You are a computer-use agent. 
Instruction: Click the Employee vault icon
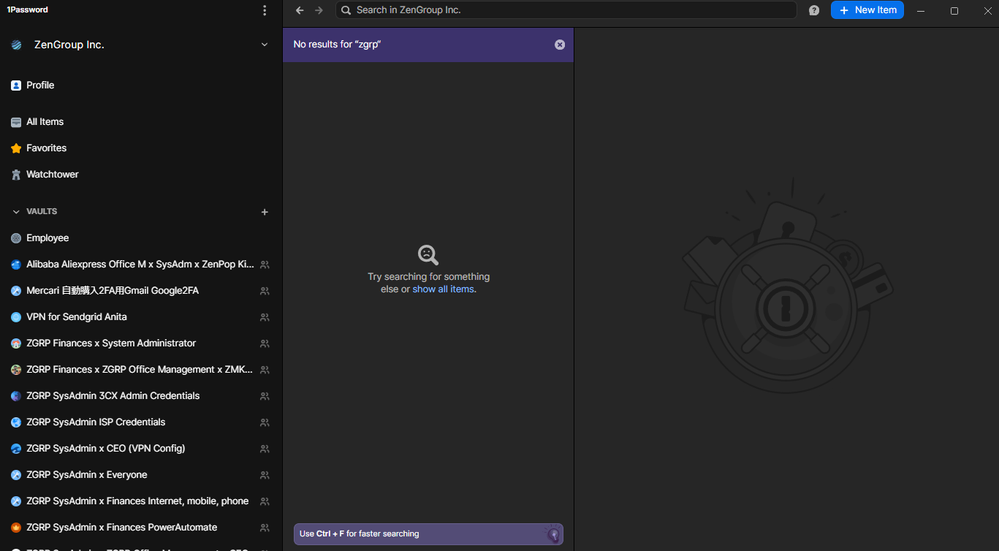16,238
